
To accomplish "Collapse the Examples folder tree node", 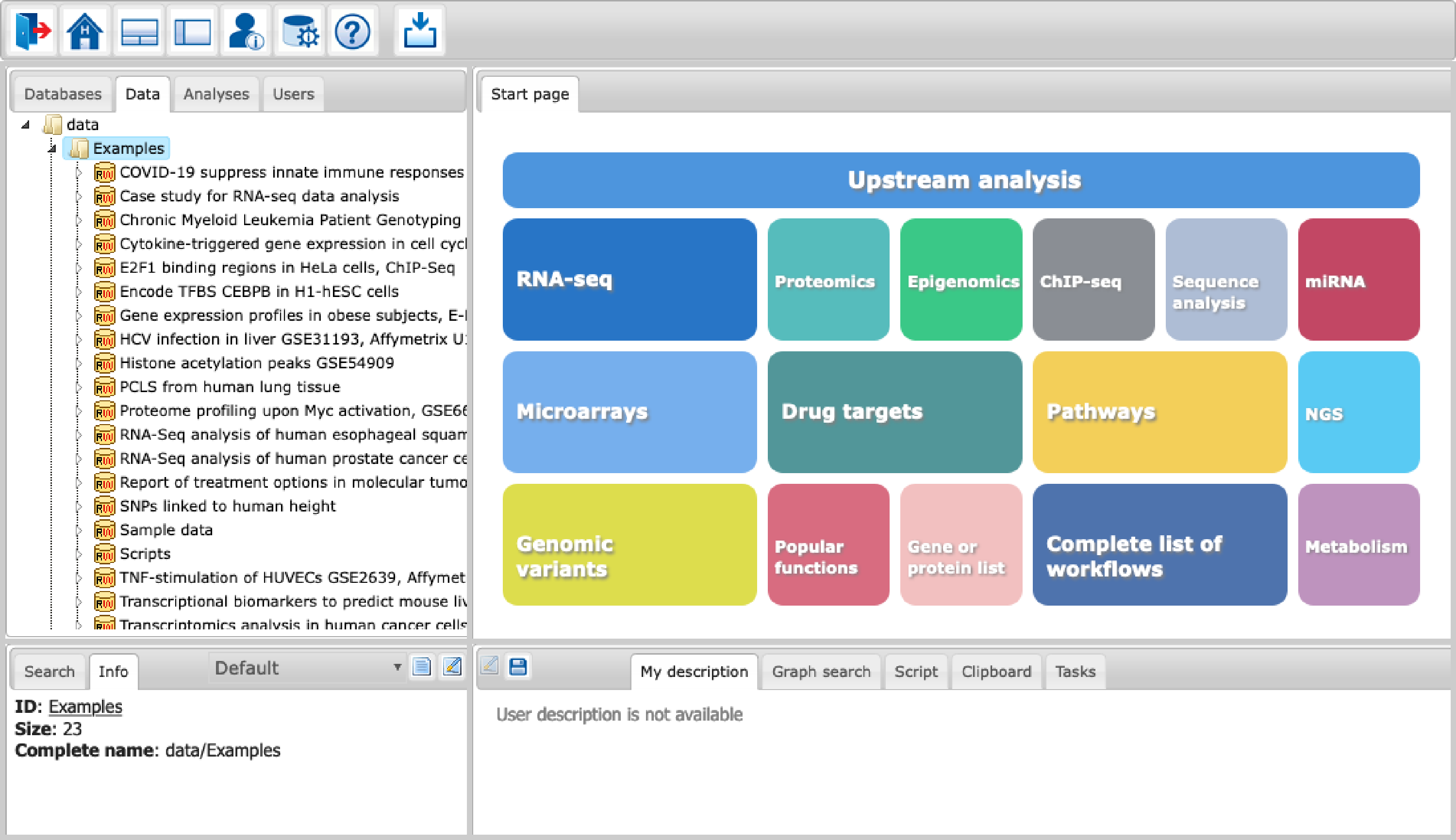I will [52, 149].
